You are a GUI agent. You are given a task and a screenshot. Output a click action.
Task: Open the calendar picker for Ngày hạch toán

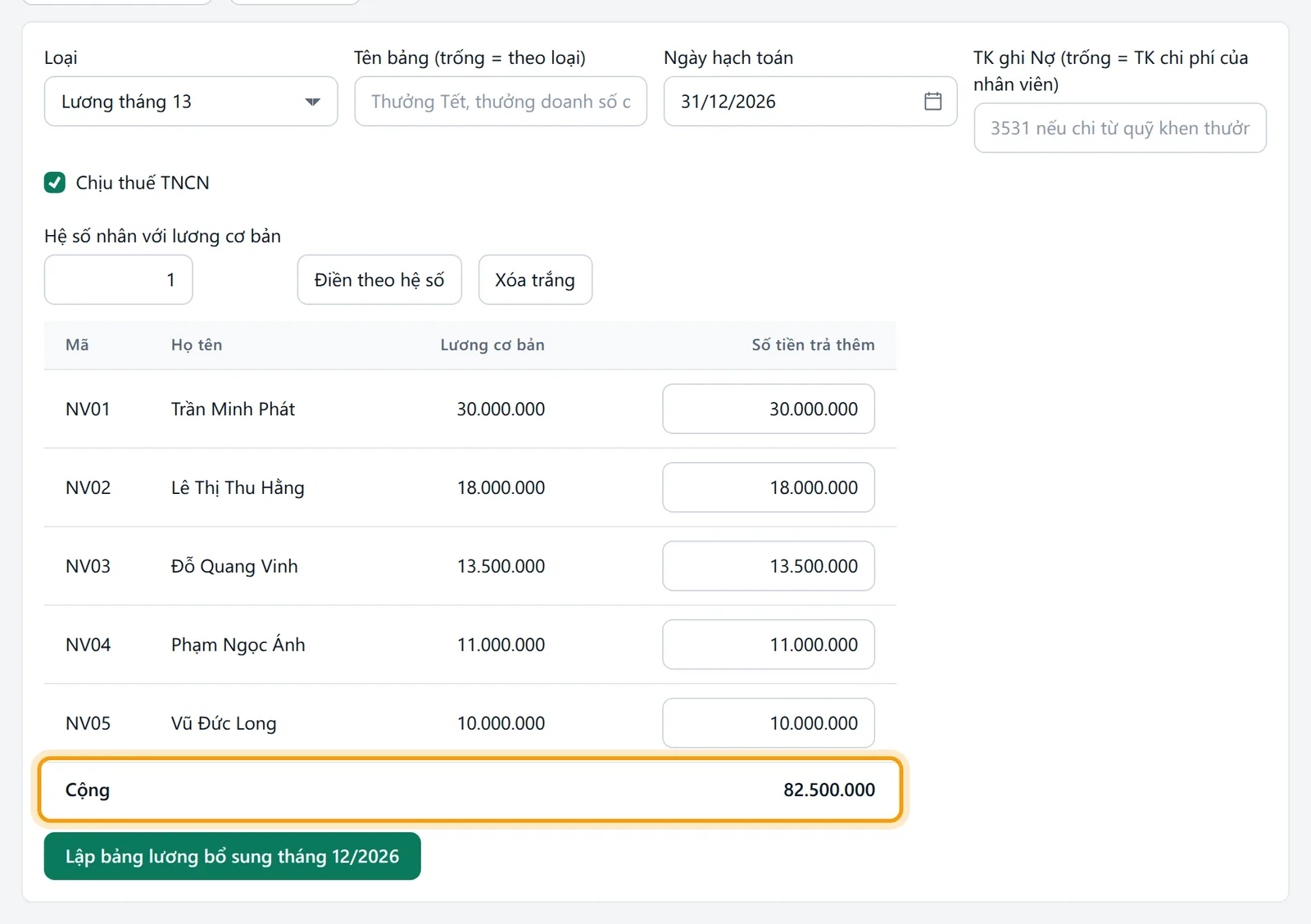(932, 102)
